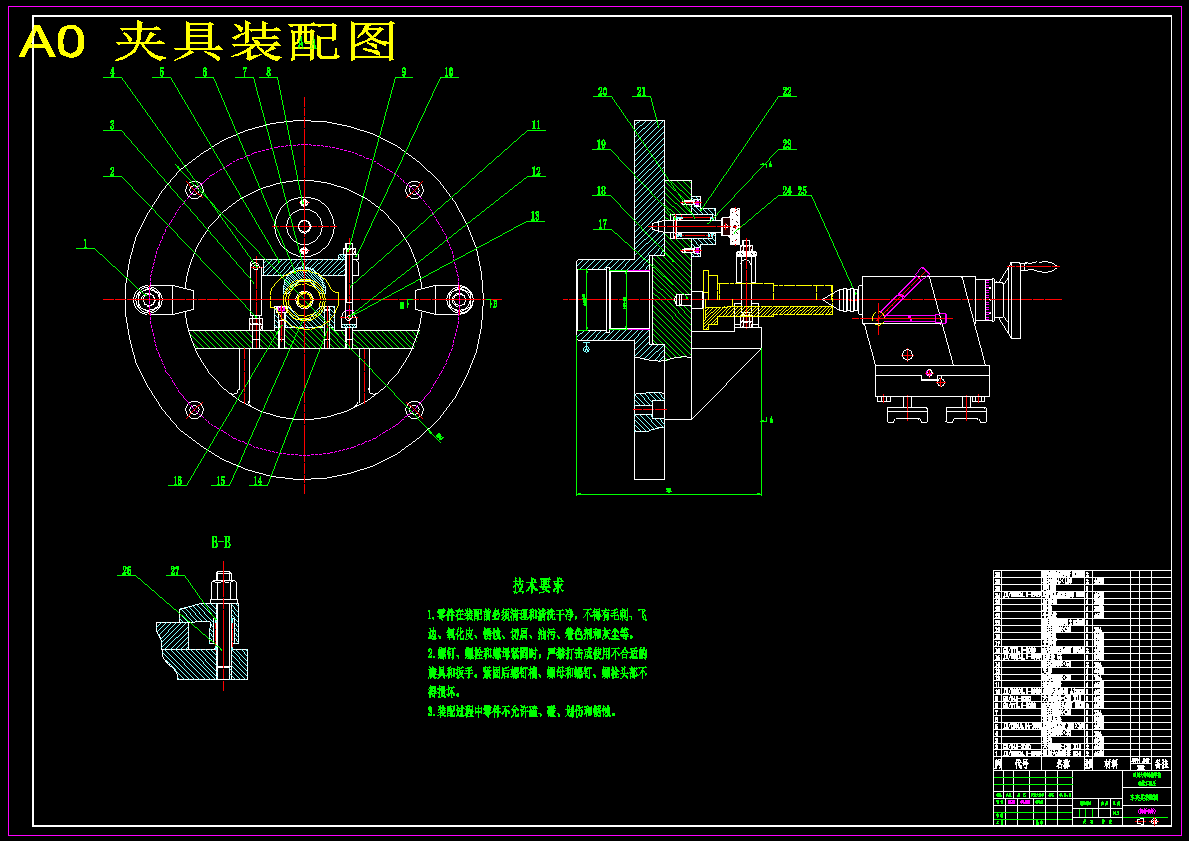
Task: Click the "技术要求" heading
Action: pyautogui.click(x=538, y=585)
